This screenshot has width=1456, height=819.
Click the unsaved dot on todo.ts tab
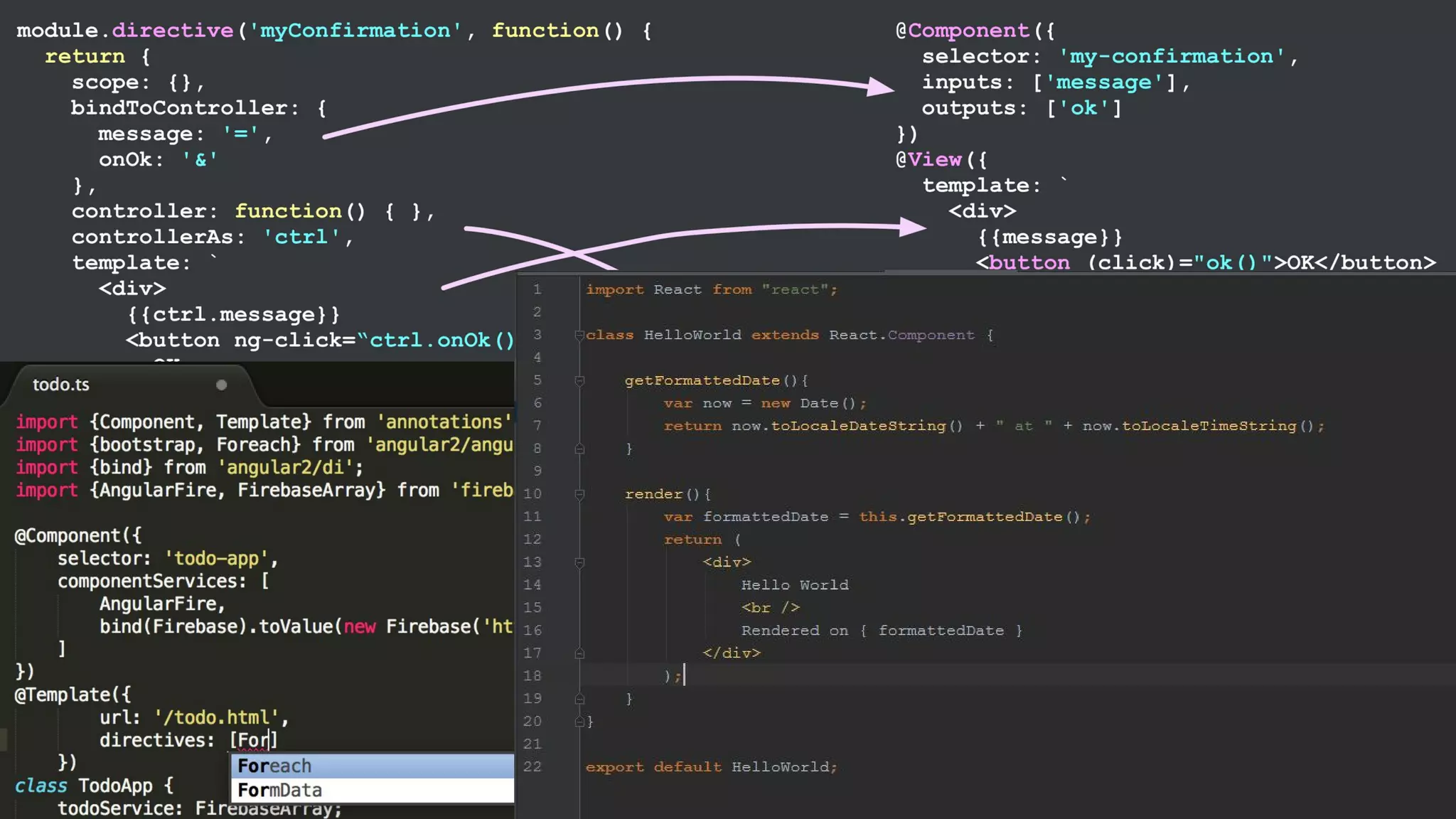[221, 385]
